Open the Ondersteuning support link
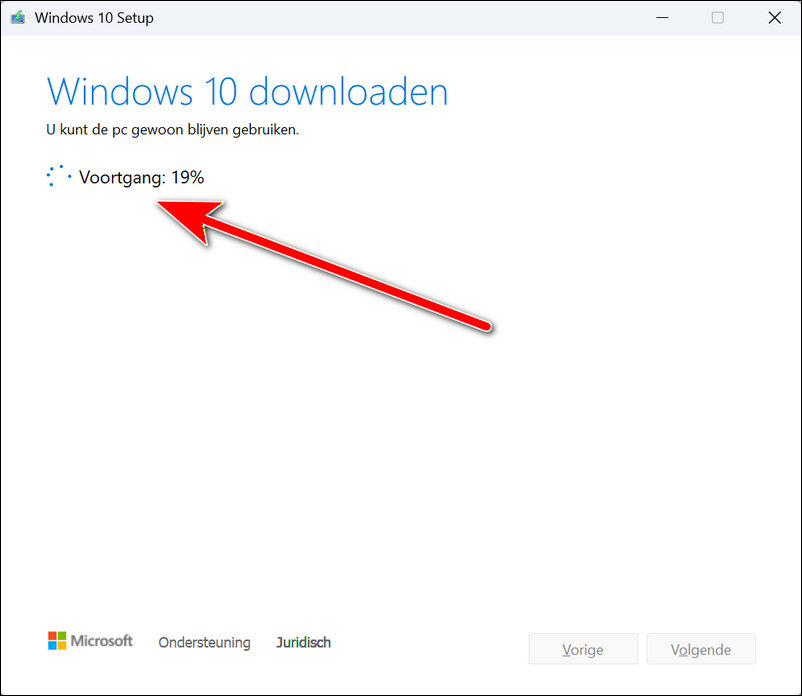802x696 pixels. (204, 643)
